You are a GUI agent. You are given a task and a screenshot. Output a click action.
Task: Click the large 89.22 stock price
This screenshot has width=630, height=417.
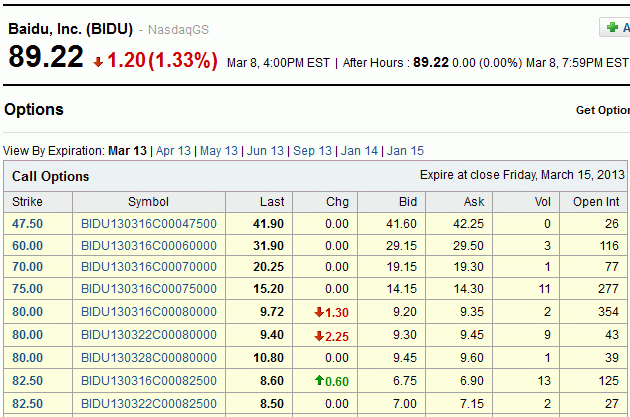46,57
